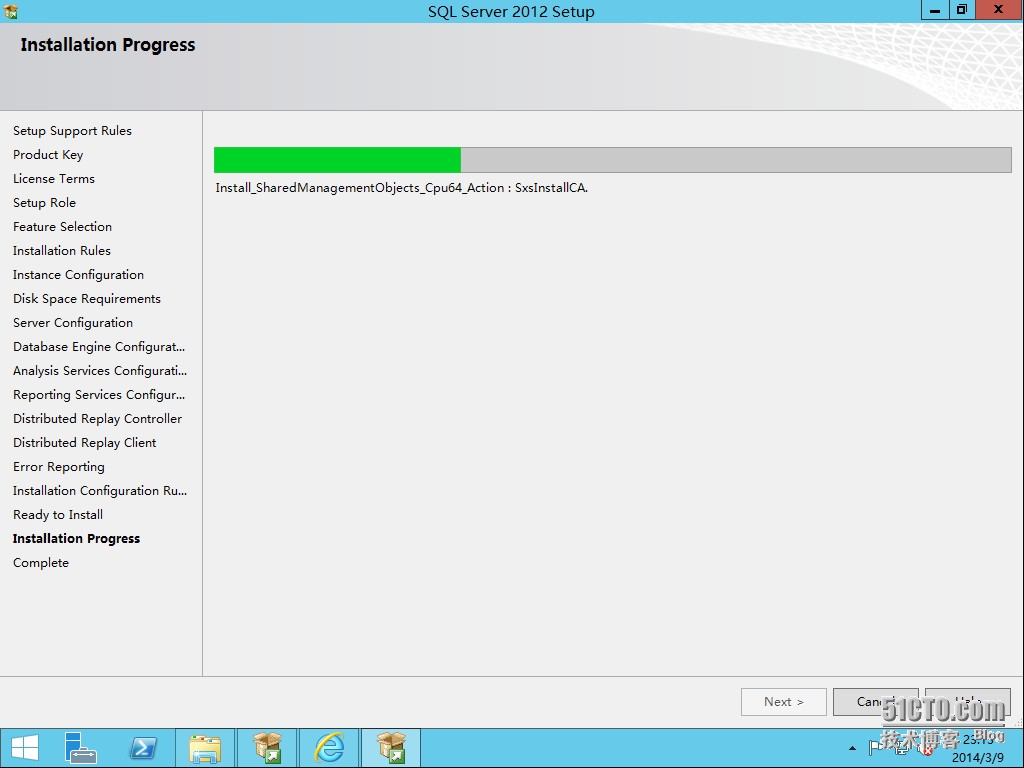Select the Analysis Services Configuration step
This screenshot has width=1024, height=768.
[100, 371]
